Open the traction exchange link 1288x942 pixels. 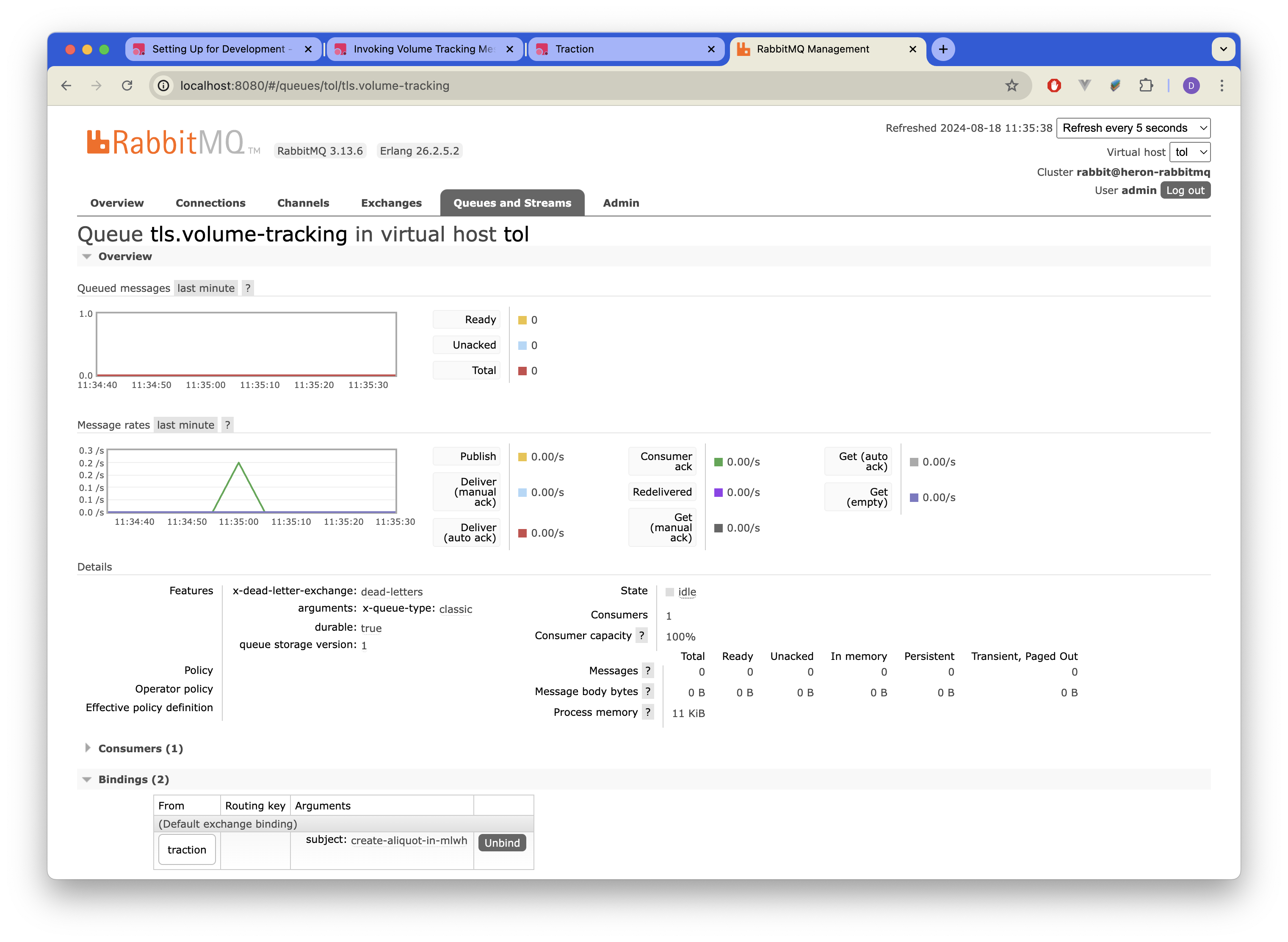point(187,849)
